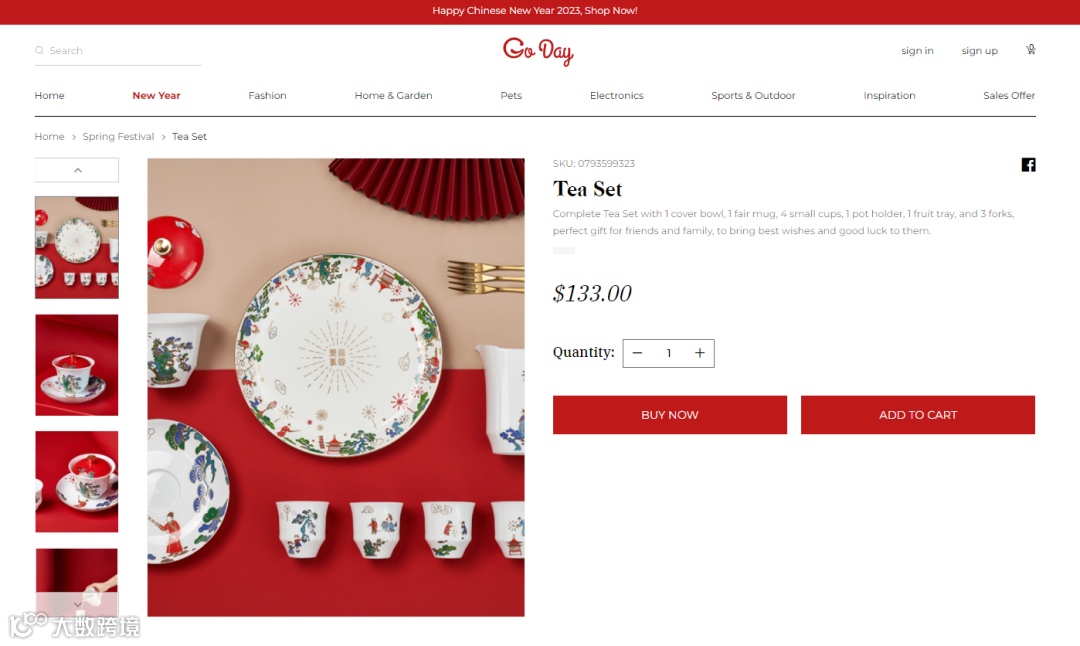Go to Spring Festival breadcrumb
Image resolution: width=1080 pixels, height=646 pixels.
(x=118, y=136)
